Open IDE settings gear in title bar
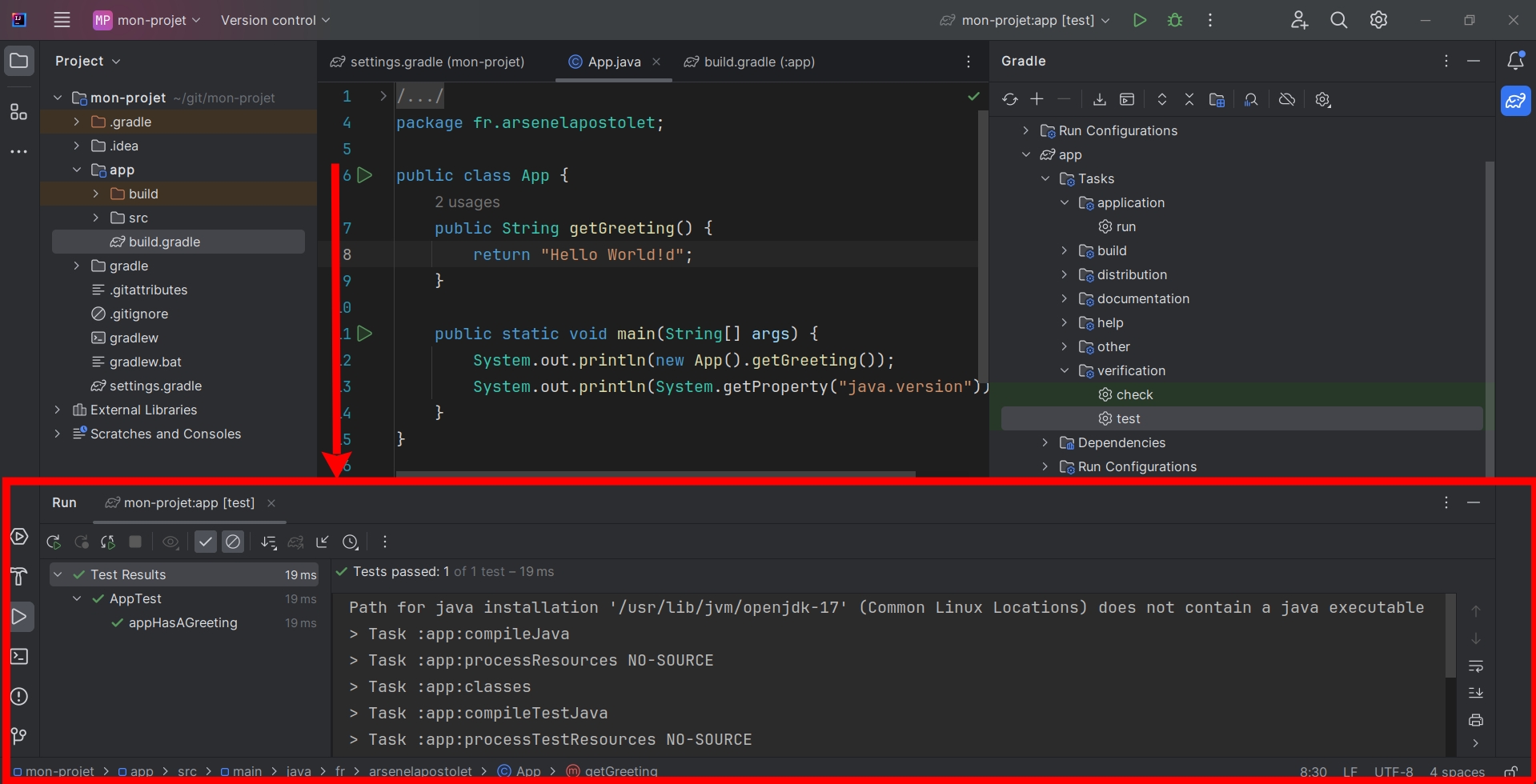This screenshot has width=1536, height=784. [1378, 20]
